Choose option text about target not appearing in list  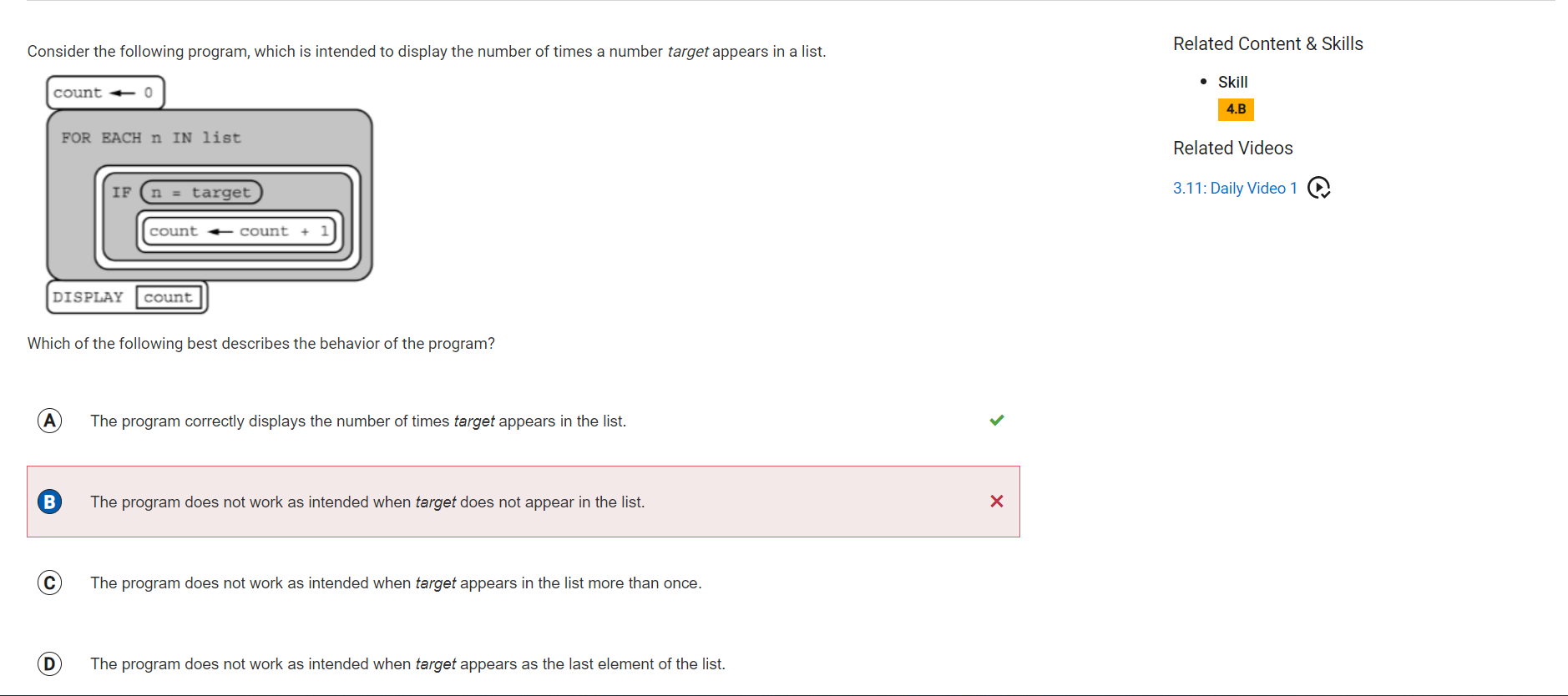[367, 502]
